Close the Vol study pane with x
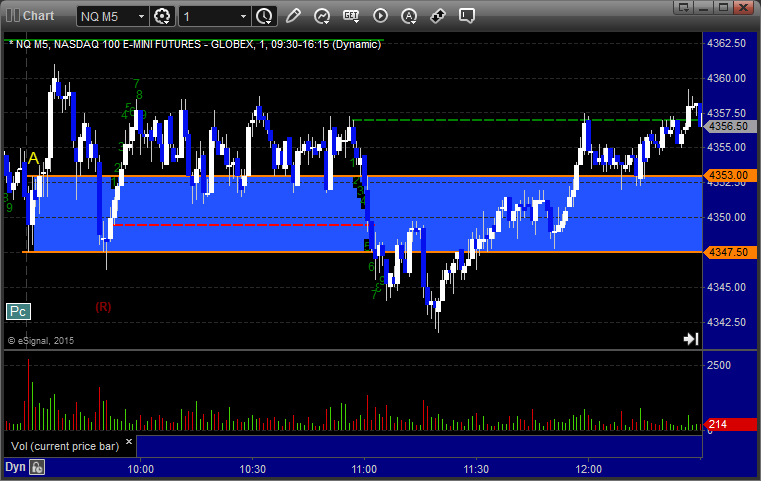 (x=129, y=442)
